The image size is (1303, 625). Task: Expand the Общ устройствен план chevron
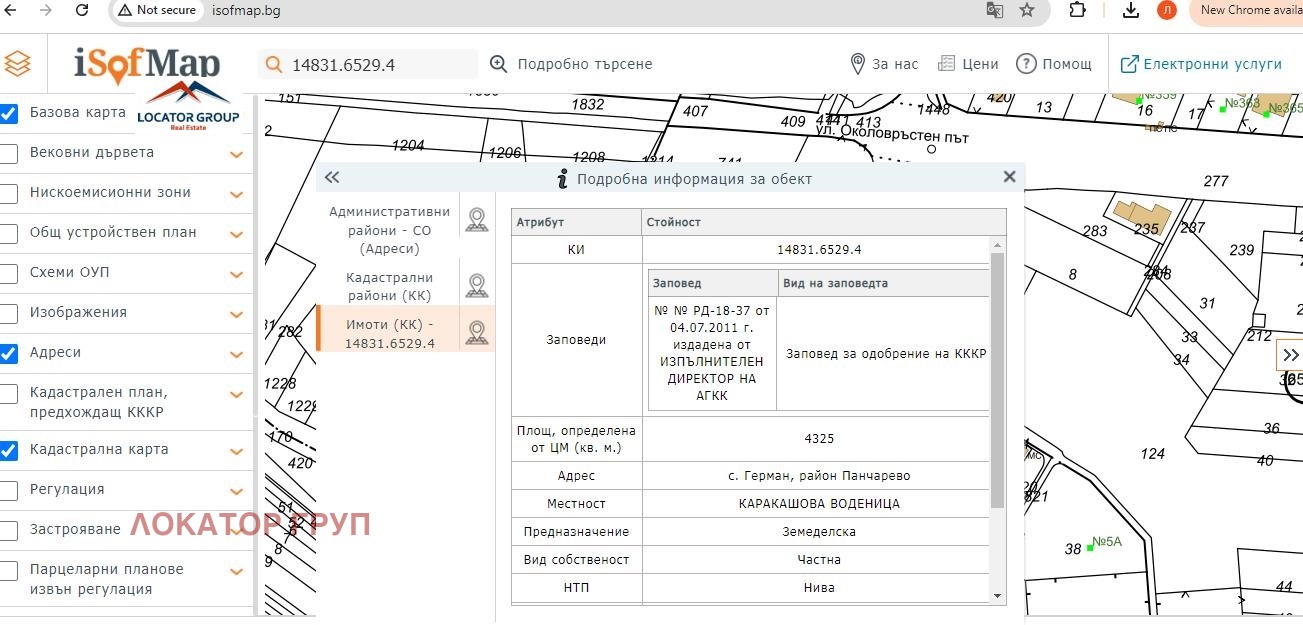pos(237,234)
